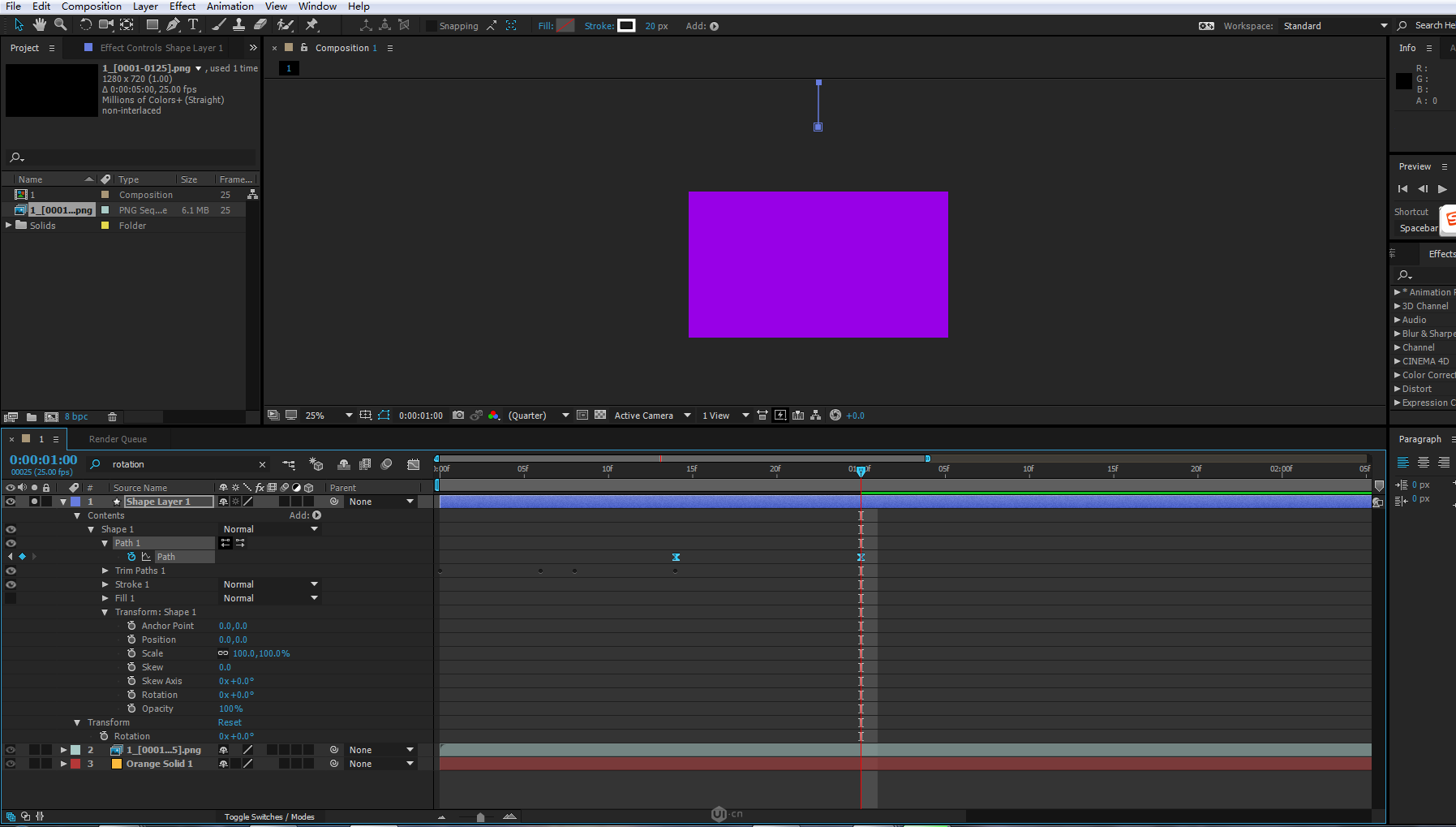Viewport: 1456px width, 827px height.
Task: Open the Graph Editor in the timeline
Action: 414,464
